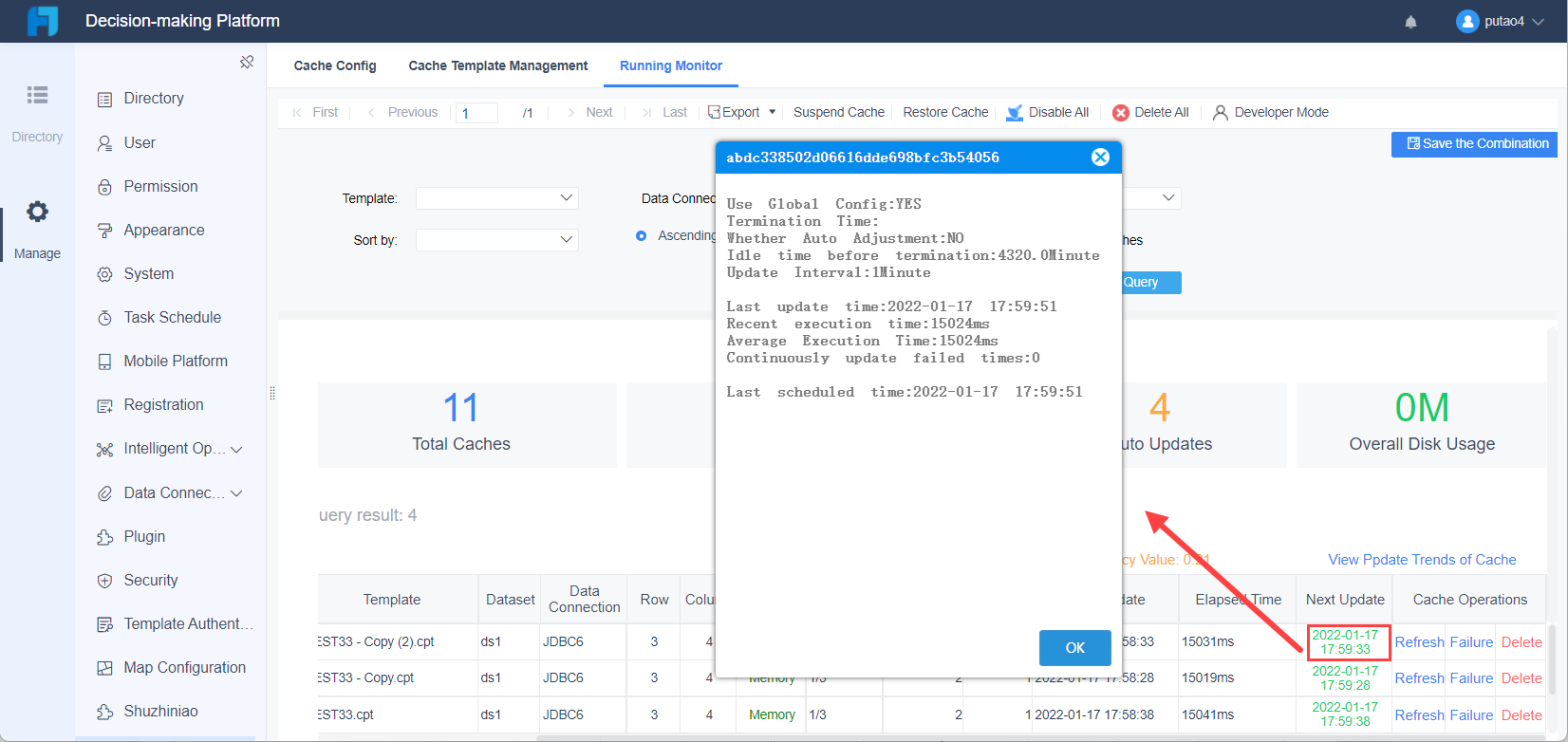Open the Directory list icon in left rail
Image resolution: width=1568 pixels, height=742 pixels.
pyautogui.click(x=37, y=95)
